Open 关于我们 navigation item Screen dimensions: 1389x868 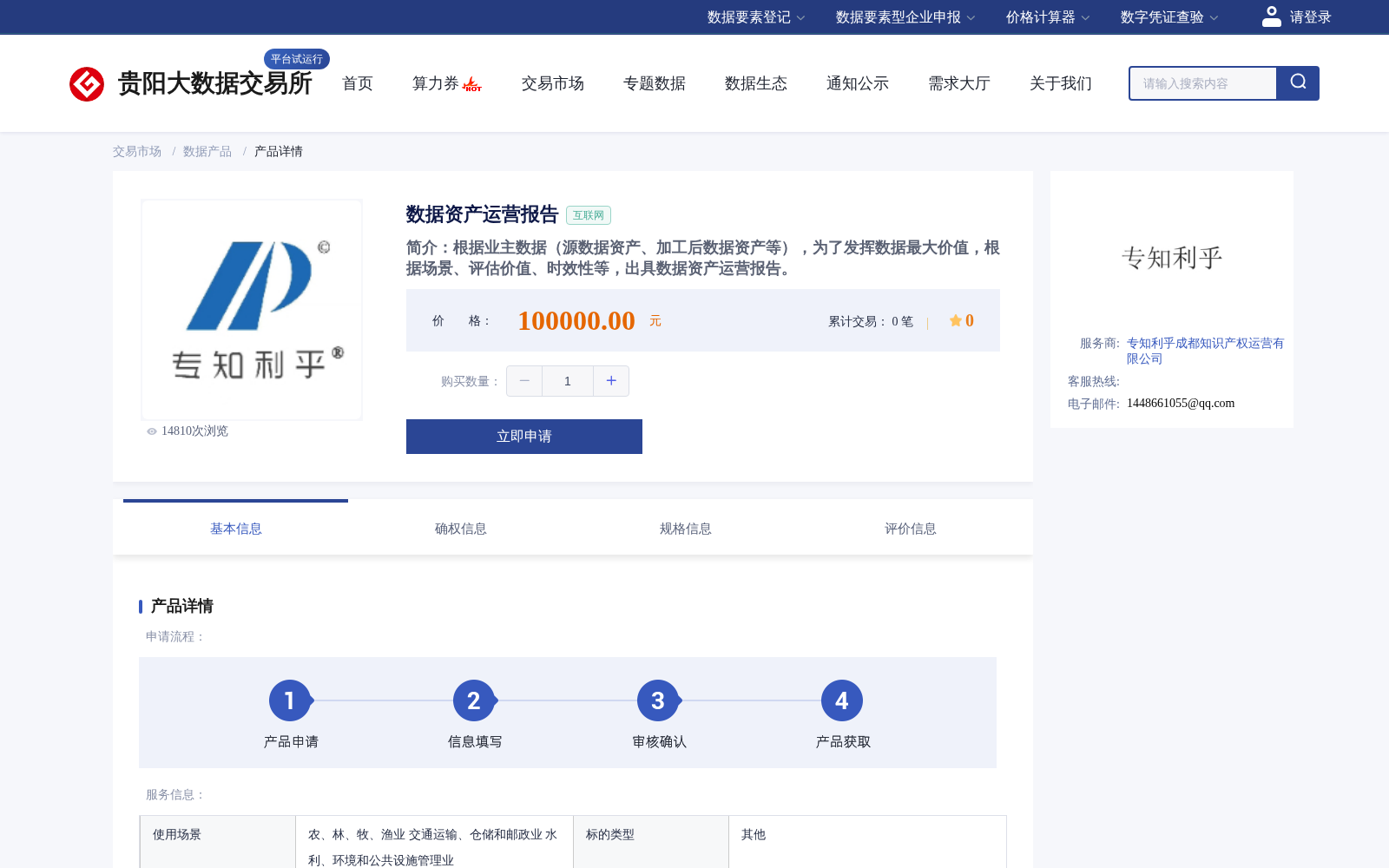pos(1061,83)
